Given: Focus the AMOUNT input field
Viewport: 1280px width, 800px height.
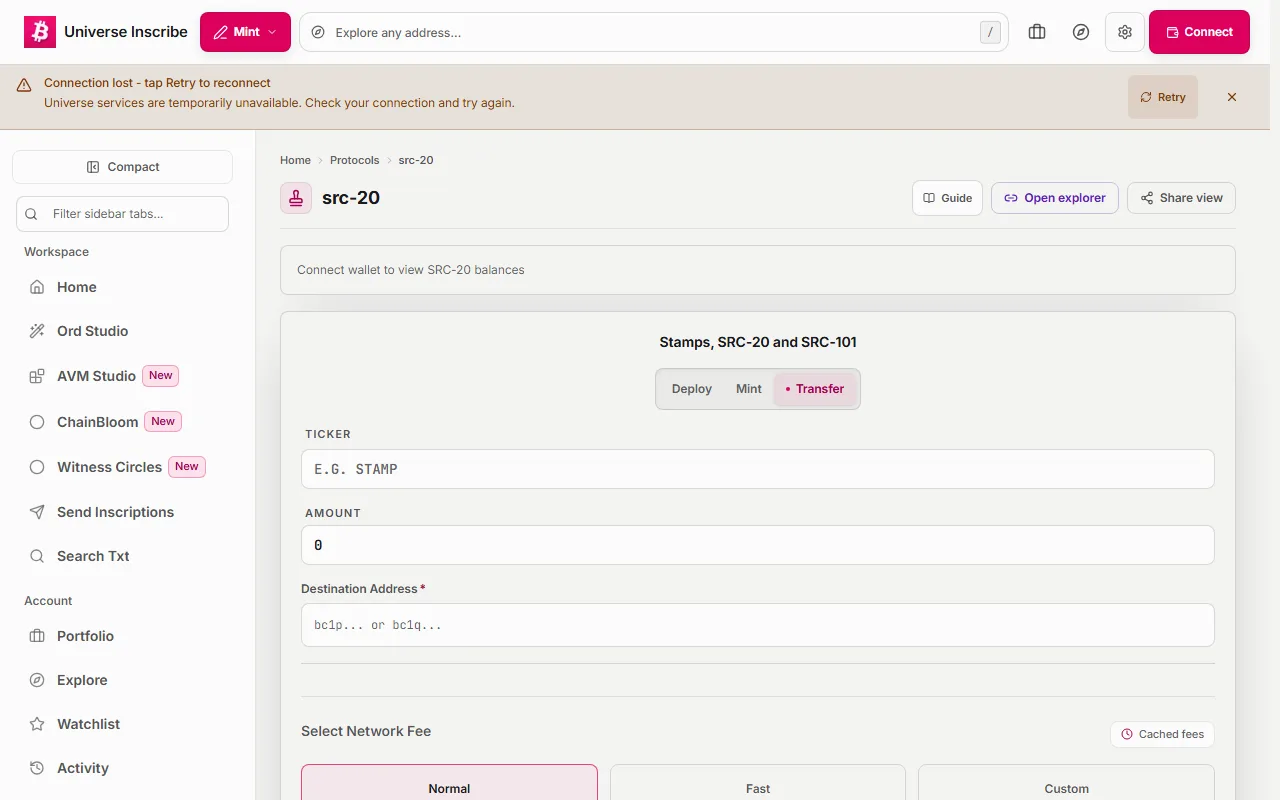Looking at the screenshot, I should [x=758, y=545].
